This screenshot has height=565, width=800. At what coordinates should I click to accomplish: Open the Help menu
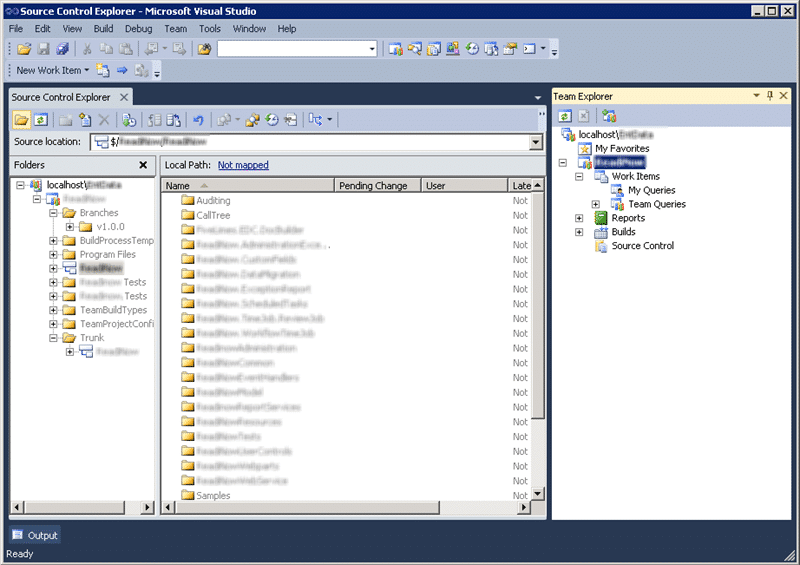(287, 29)
